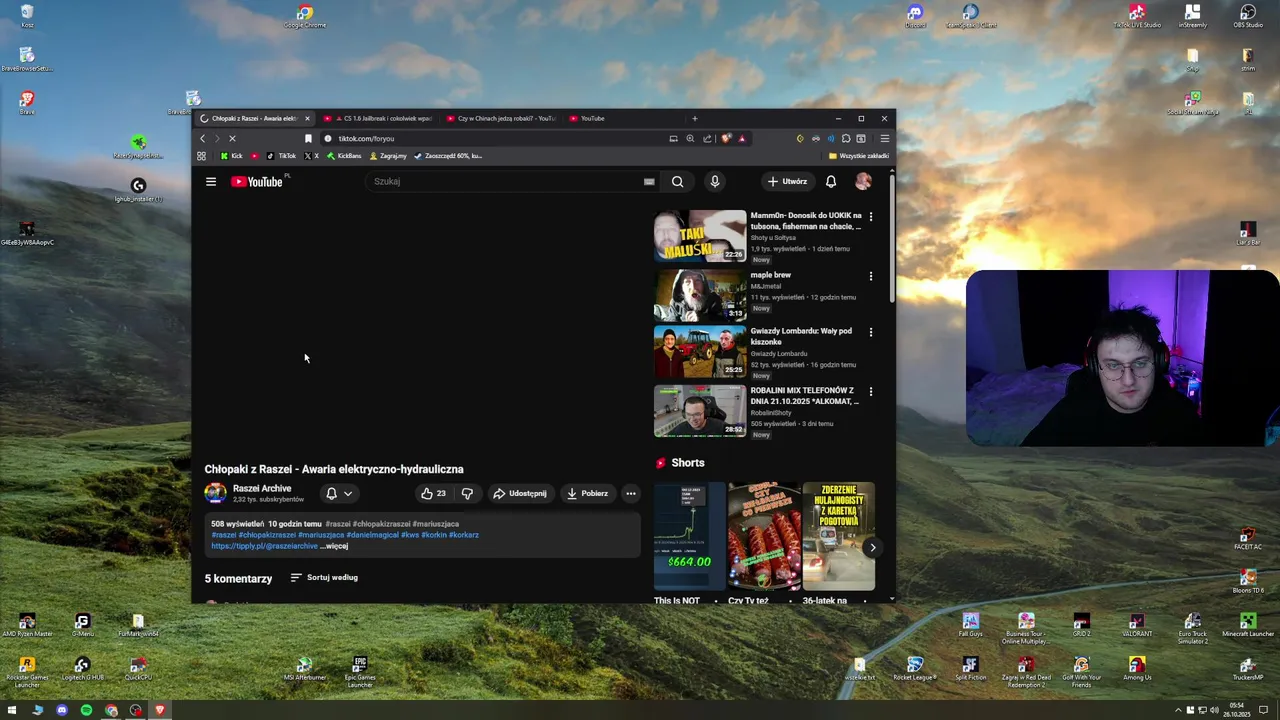This screenshot has height=720, width=1280.
Task: Like the video with thumbs-up
Action: tap(433, 493)
